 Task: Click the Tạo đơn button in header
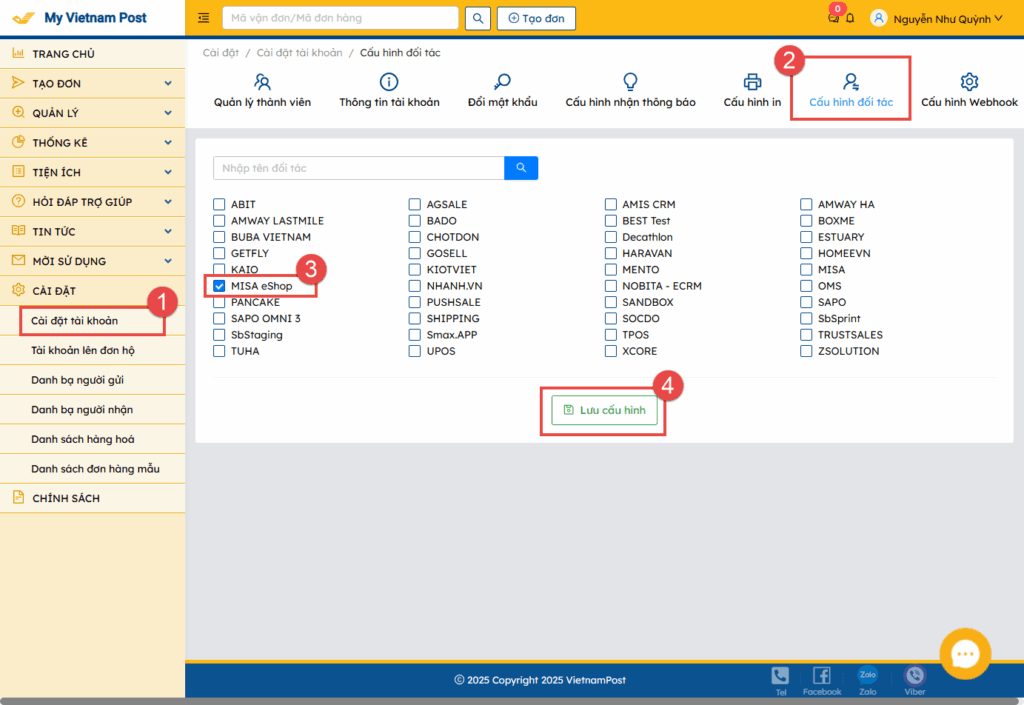(x=536, y=18)
